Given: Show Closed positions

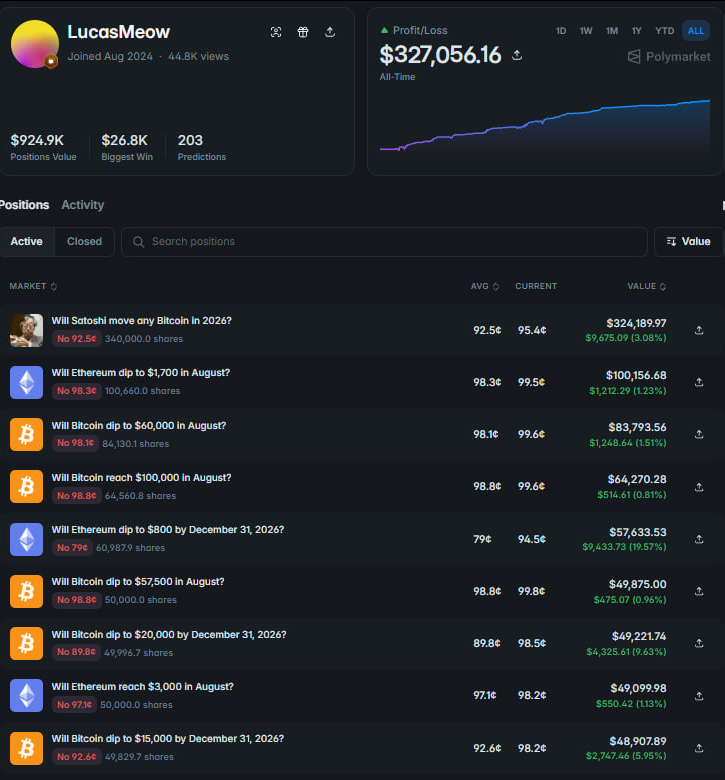Looking at the screenshot, I should click(85, 242).
